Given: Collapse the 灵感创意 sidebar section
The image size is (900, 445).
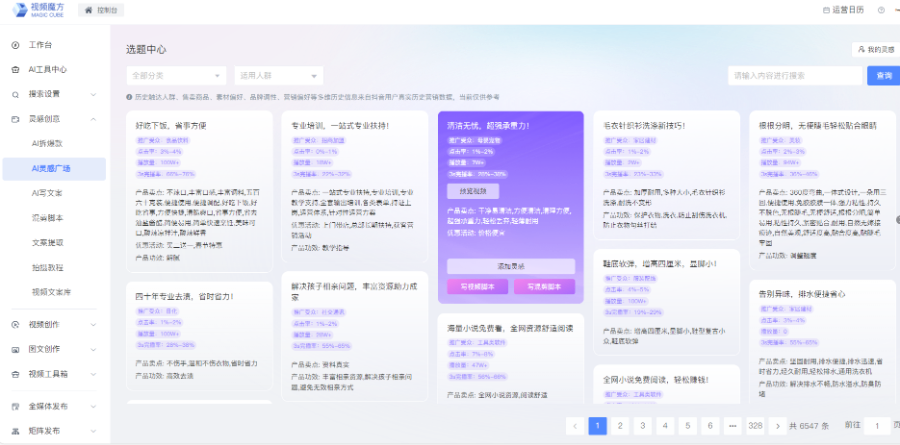Looking at the screenshot, I should 94,119.
